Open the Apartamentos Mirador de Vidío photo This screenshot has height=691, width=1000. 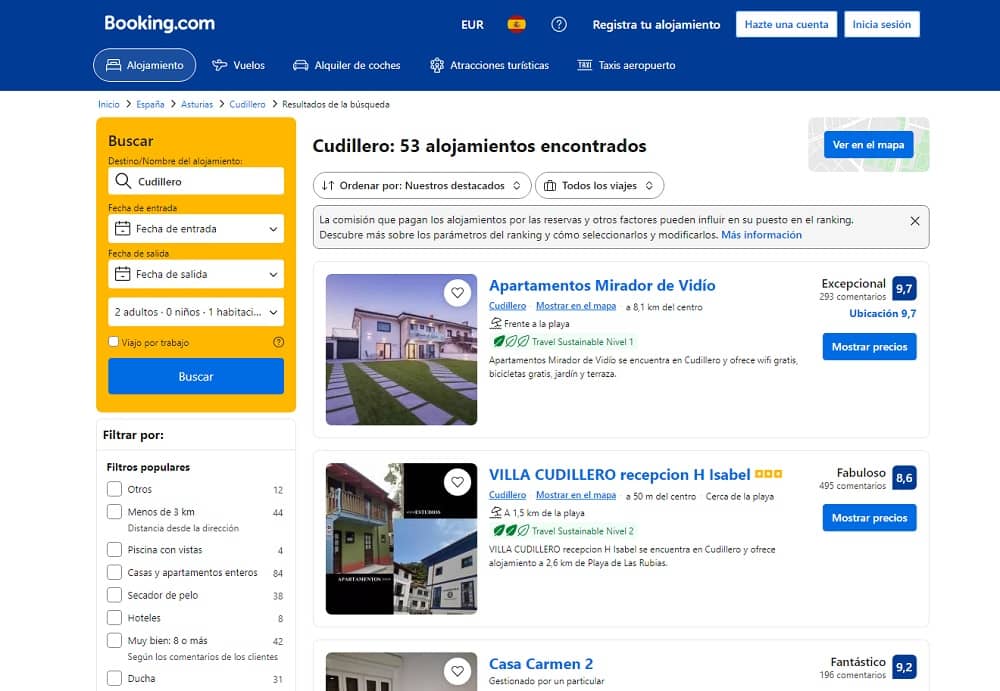point(401,350)
